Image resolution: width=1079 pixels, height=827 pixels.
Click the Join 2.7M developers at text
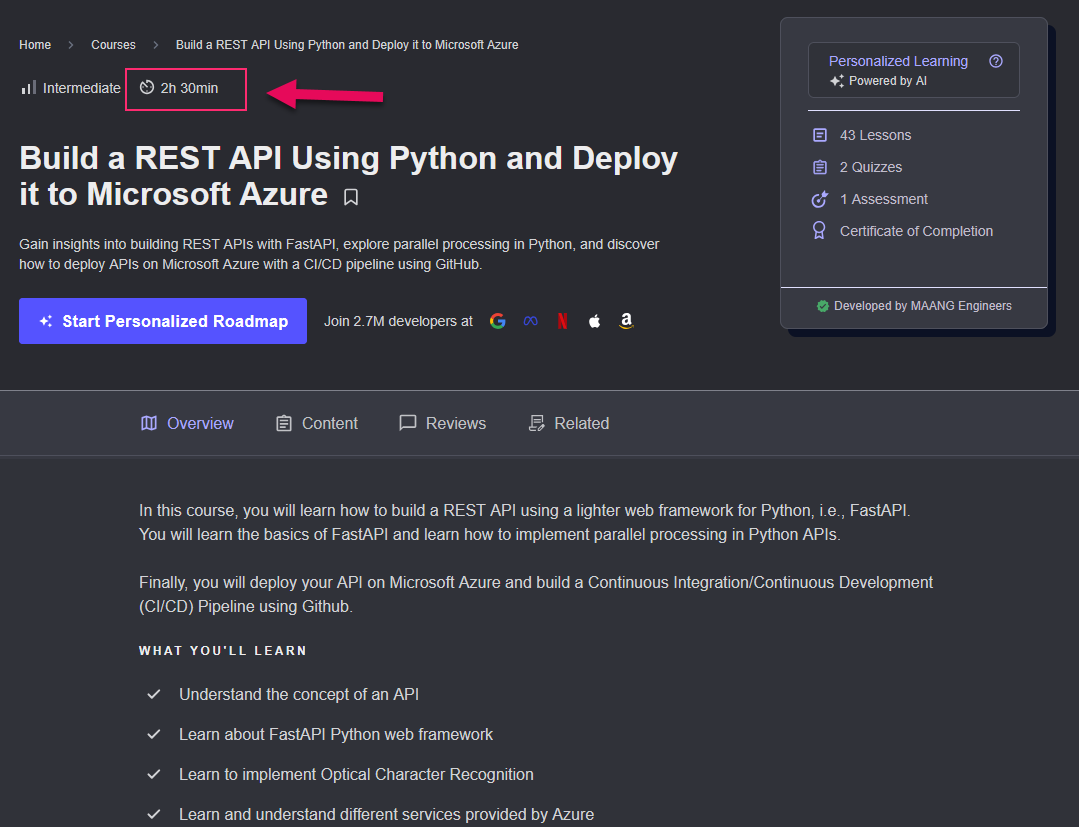[398, 321]
